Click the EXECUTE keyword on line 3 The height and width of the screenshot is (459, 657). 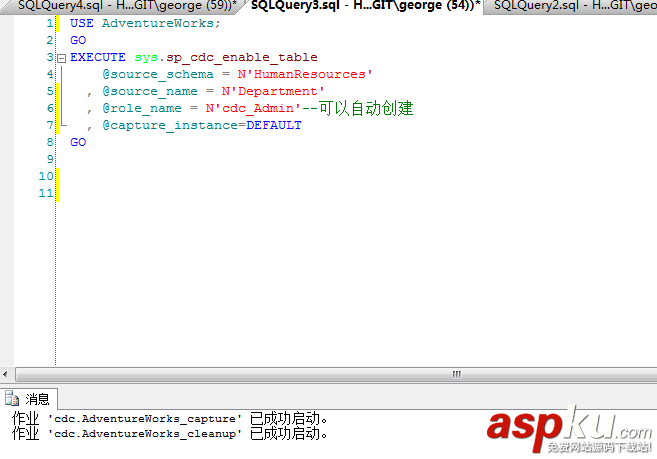pyautogui.click(x=98, y=57)
